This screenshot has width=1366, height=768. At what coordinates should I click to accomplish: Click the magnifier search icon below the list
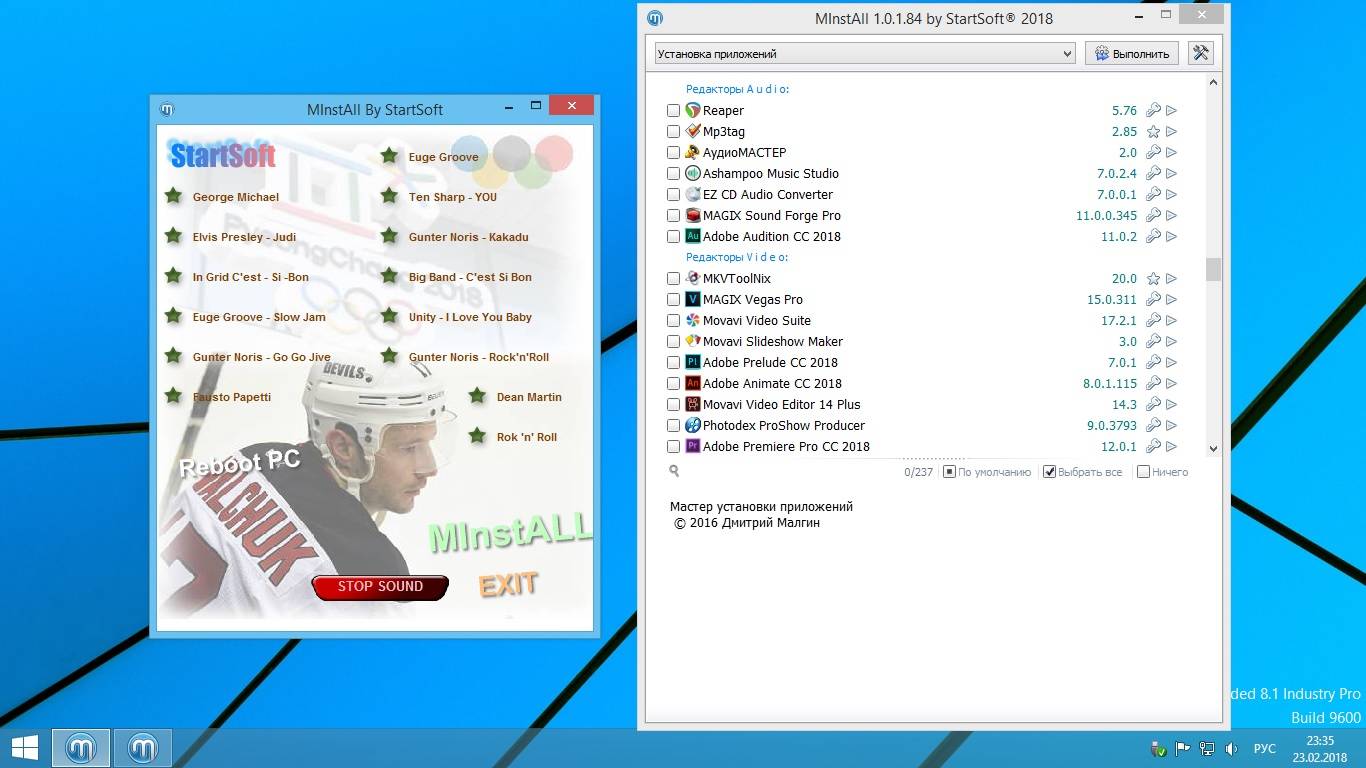point(674,471)
